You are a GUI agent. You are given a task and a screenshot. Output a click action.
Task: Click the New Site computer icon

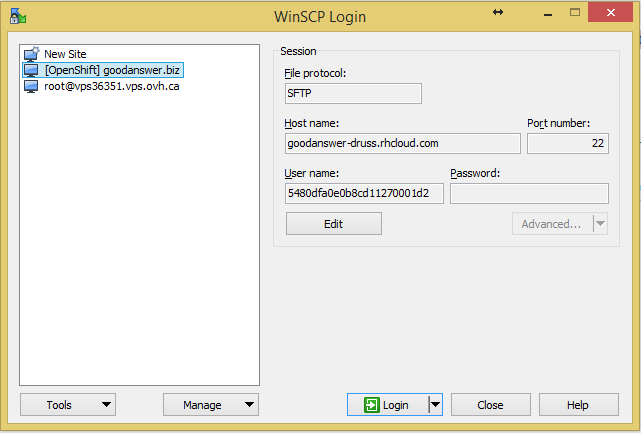(31, 54)
